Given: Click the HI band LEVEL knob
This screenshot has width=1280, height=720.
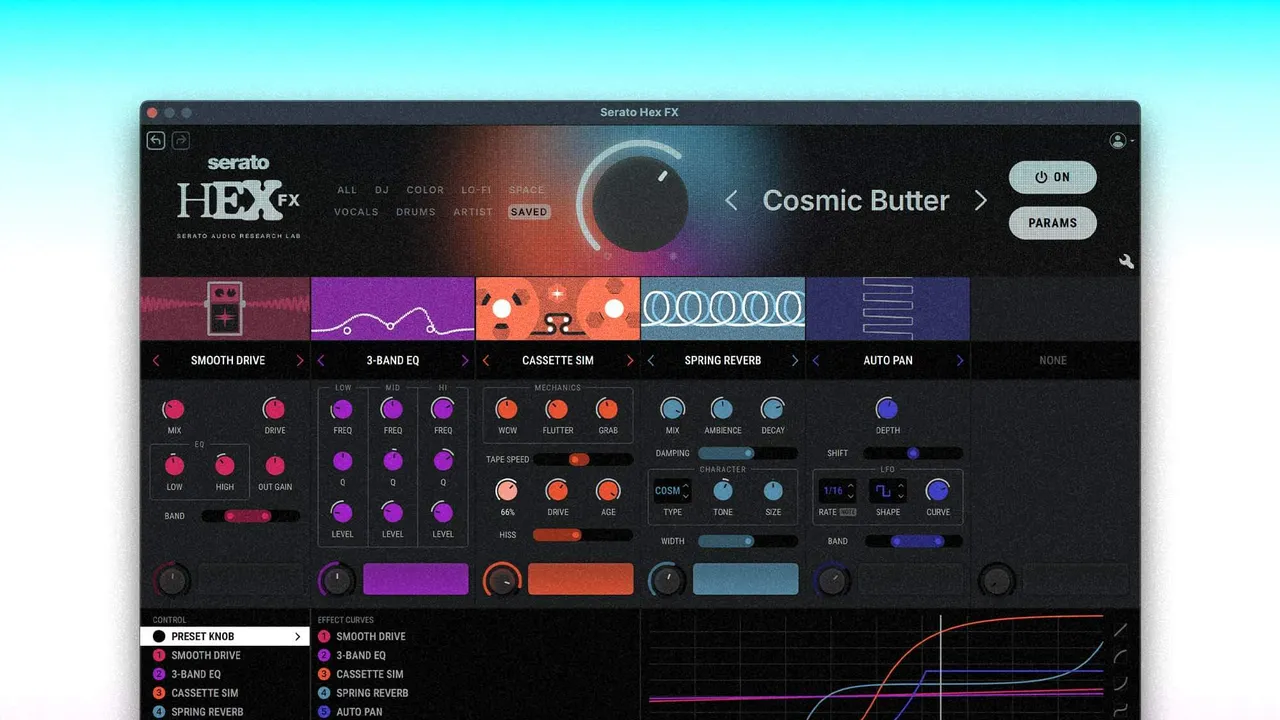Looking at the screenshot, I should coord(443,513).
